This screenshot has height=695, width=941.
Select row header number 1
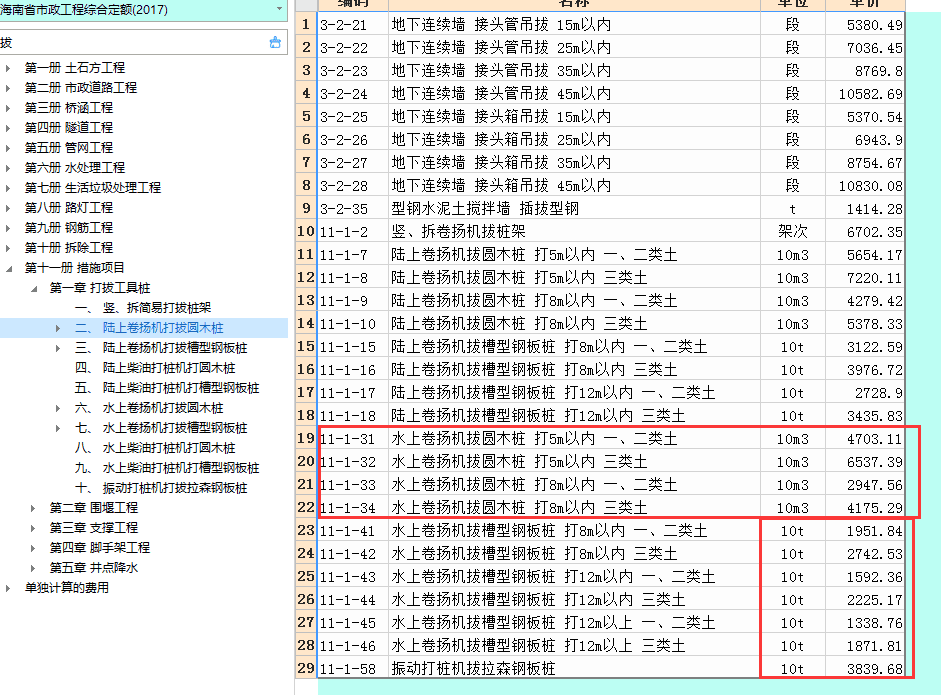(306, 25)
